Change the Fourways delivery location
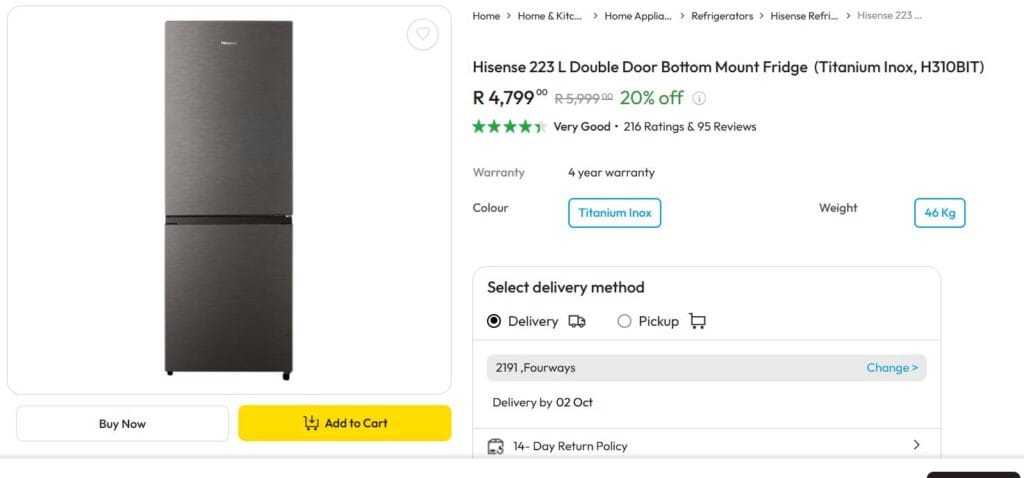This screenshot has height=478, width=1024. [891, 368]
